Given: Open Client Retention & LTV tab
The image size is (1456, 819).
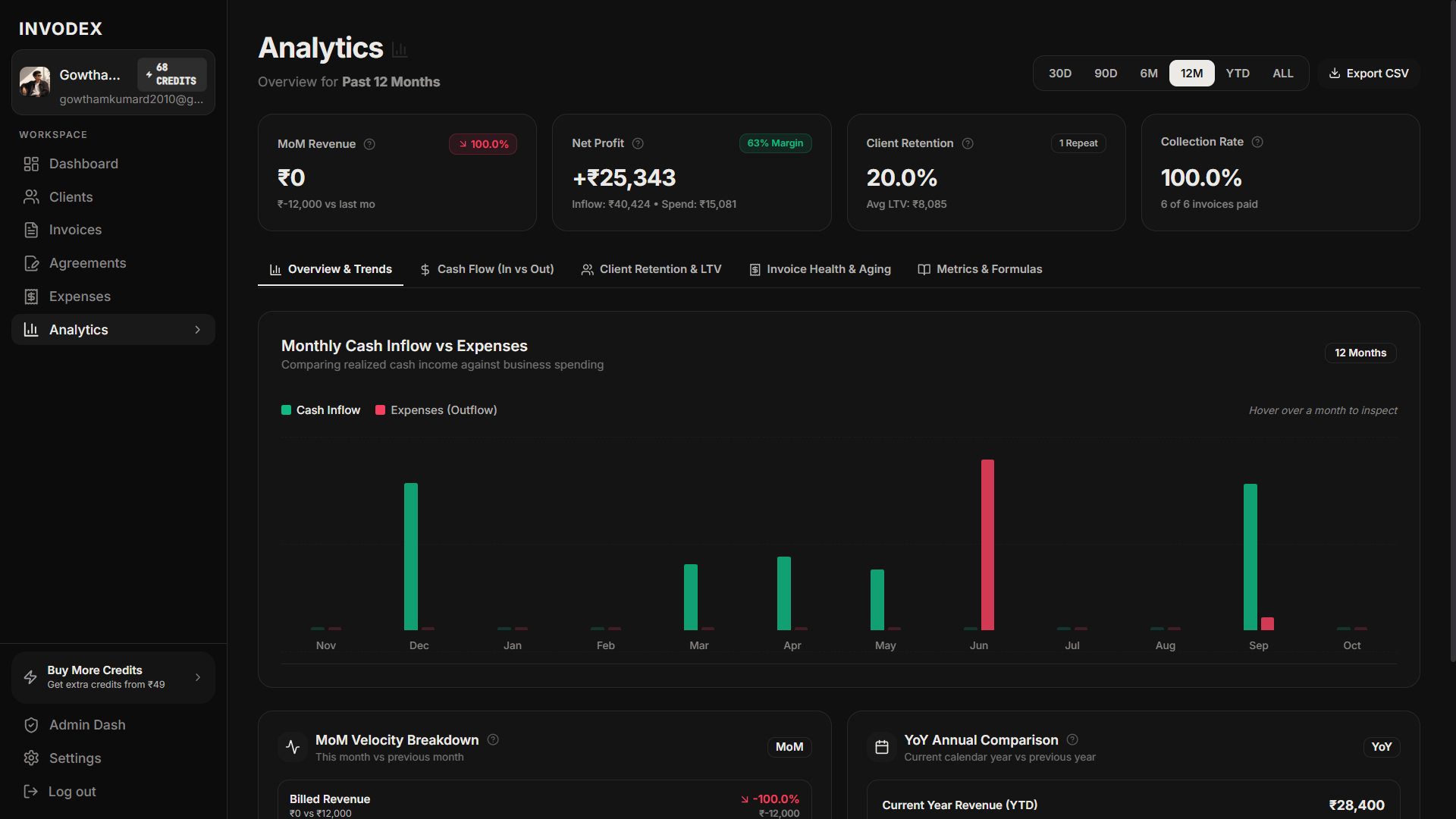Looking at the screenshot, I should pyautogui.click(x=651, y=269).
